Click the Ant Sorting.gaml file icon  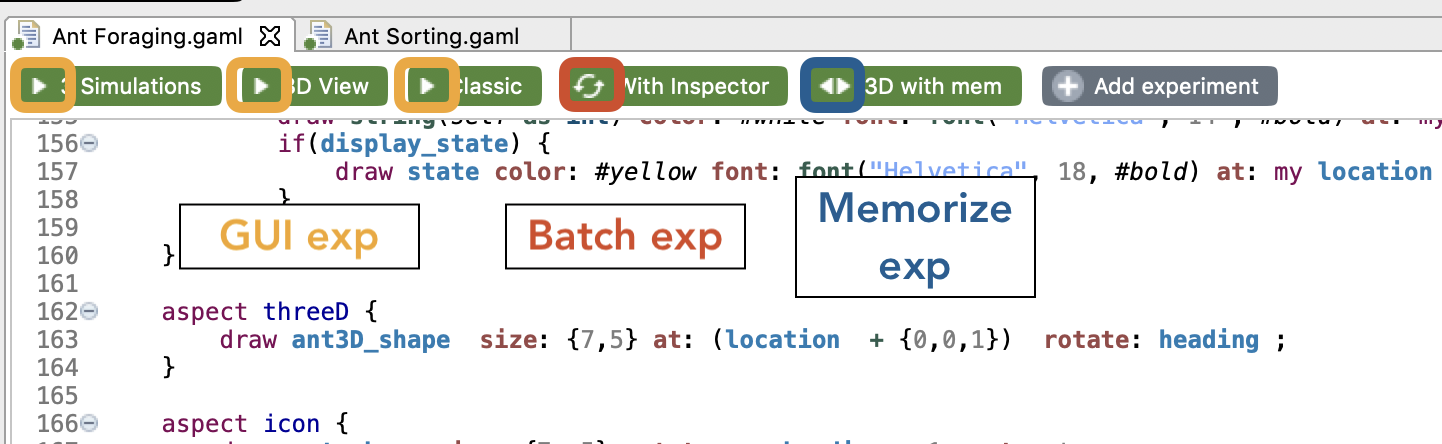(320, 37)
